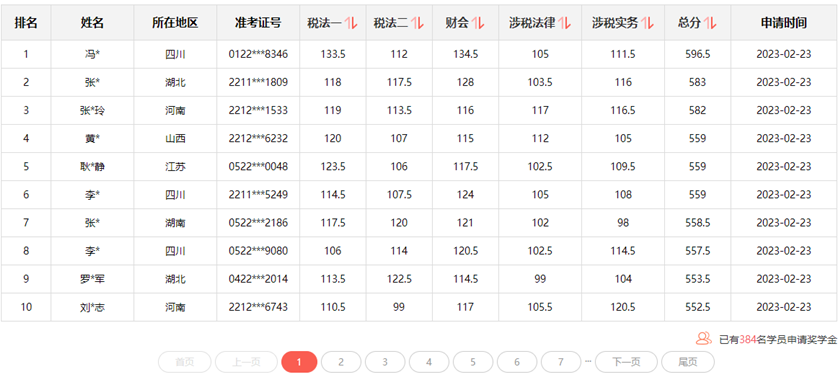840x374 pixels.
Task: Click region 山西 in rank 4 row
Action: click(x=175, y=138)
